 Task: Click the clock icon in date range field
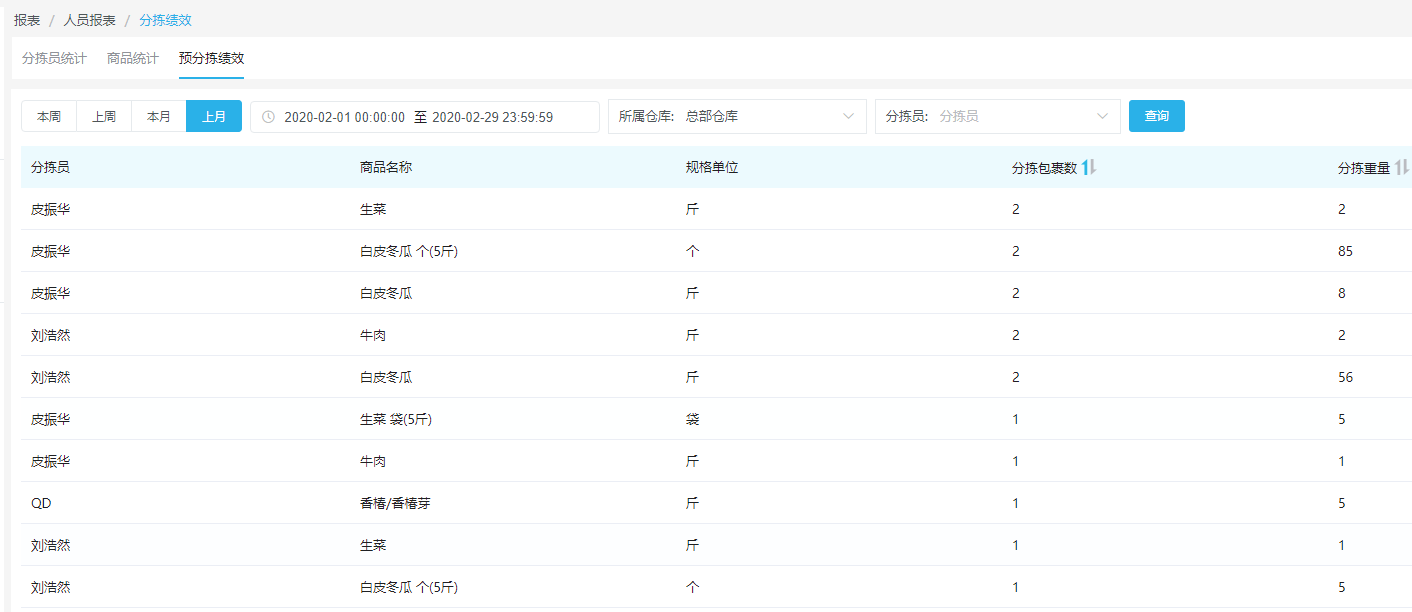268,117
